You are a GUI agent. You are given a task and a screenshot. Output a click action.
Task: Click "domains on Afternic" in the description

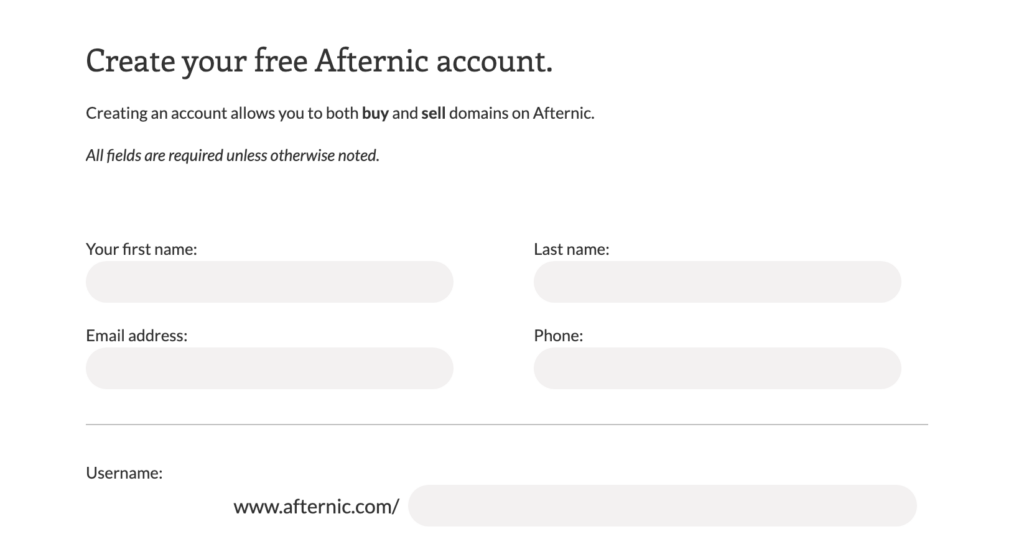click(x=521, y=113)
